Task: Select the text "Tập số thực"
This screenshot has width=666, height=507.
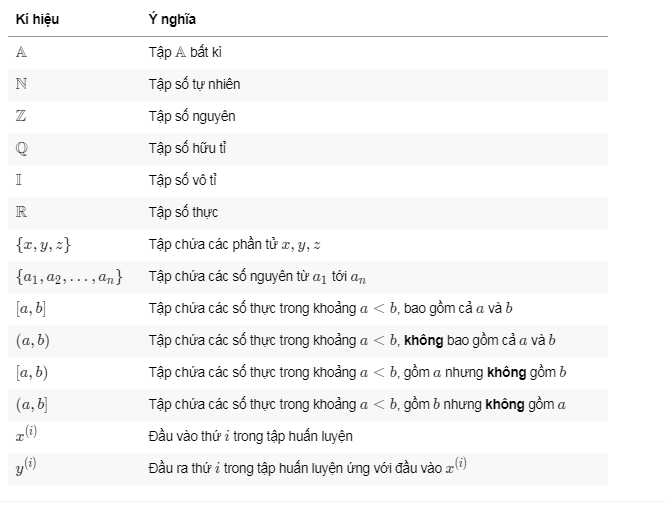Action: pos(183,212)
